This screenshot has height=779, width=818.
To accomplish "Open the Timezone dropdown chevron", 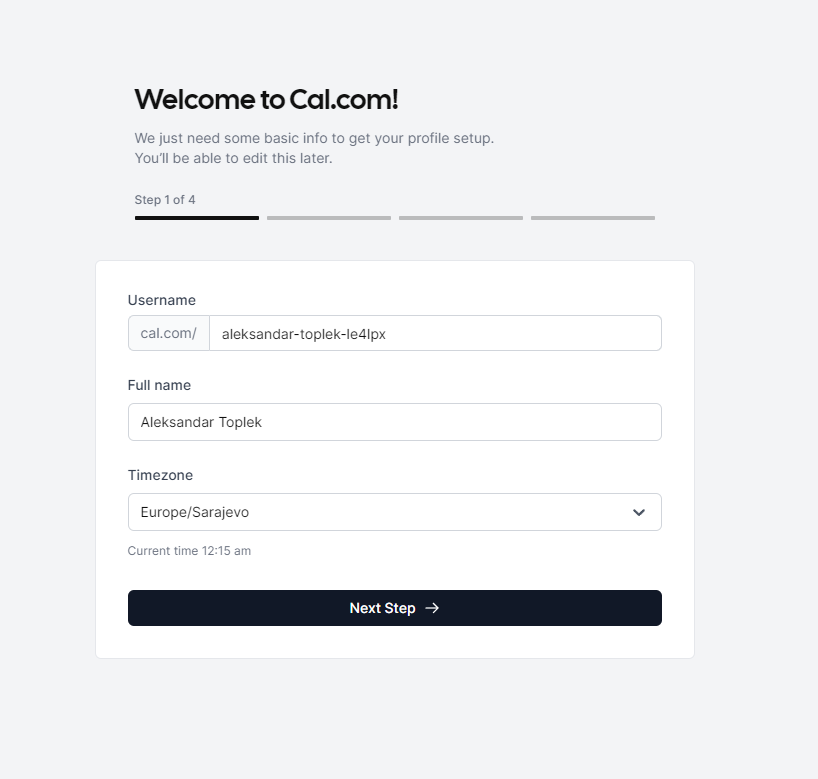I will 639,511.
